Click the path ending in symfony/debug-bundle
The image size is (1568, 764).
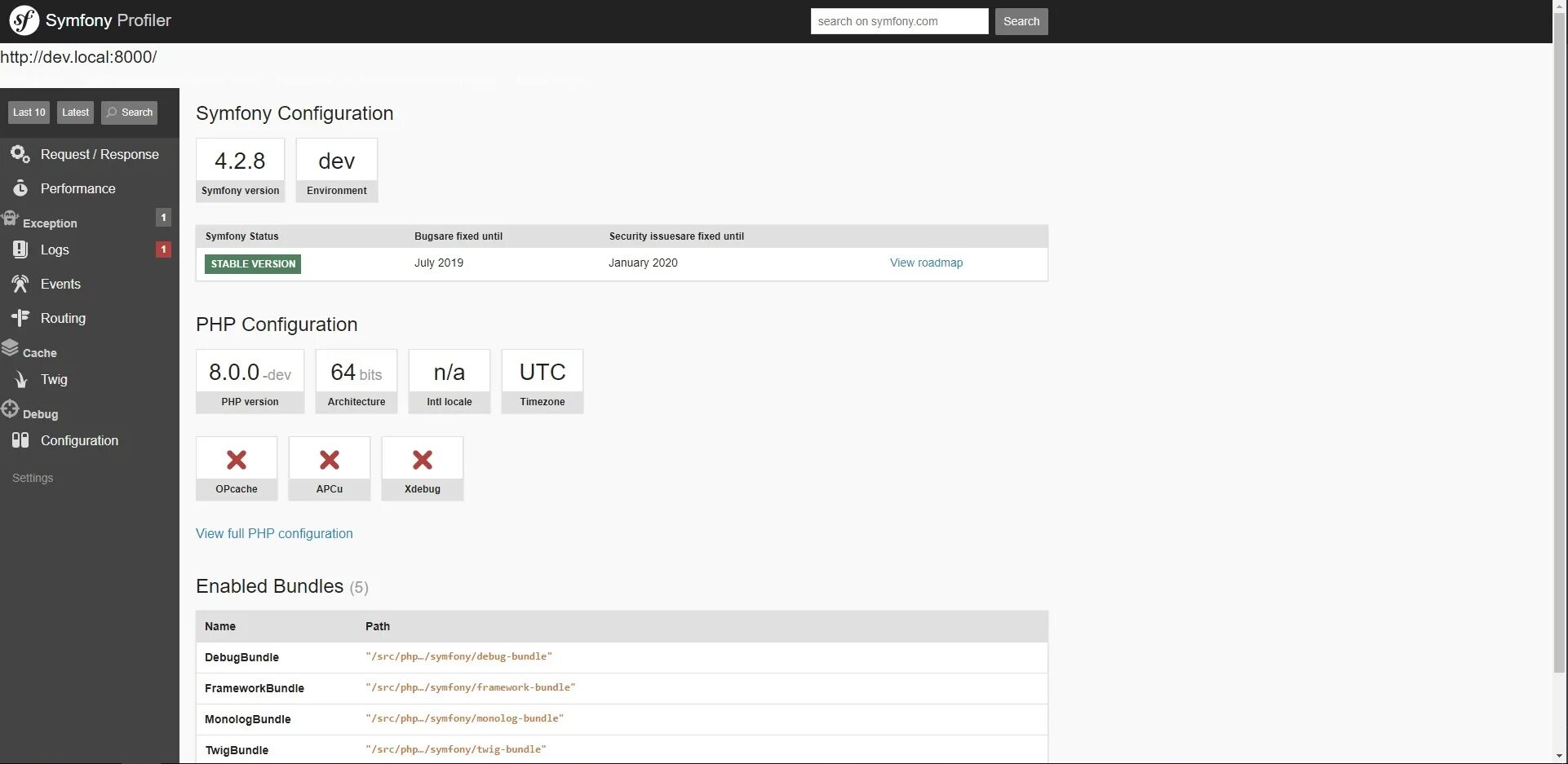[x=458, y=656]
